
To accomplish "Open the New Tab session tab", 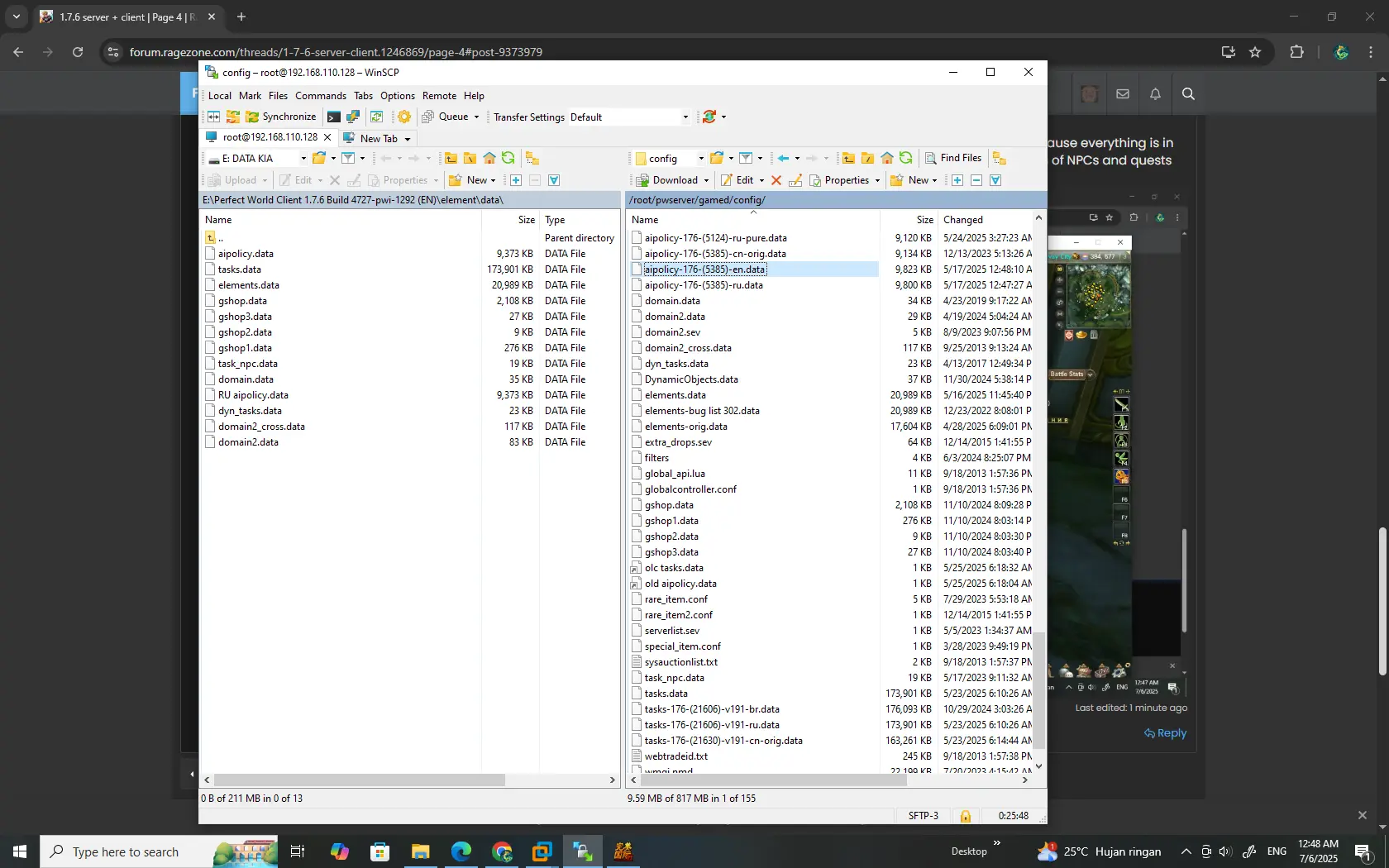I will [371, 138].
